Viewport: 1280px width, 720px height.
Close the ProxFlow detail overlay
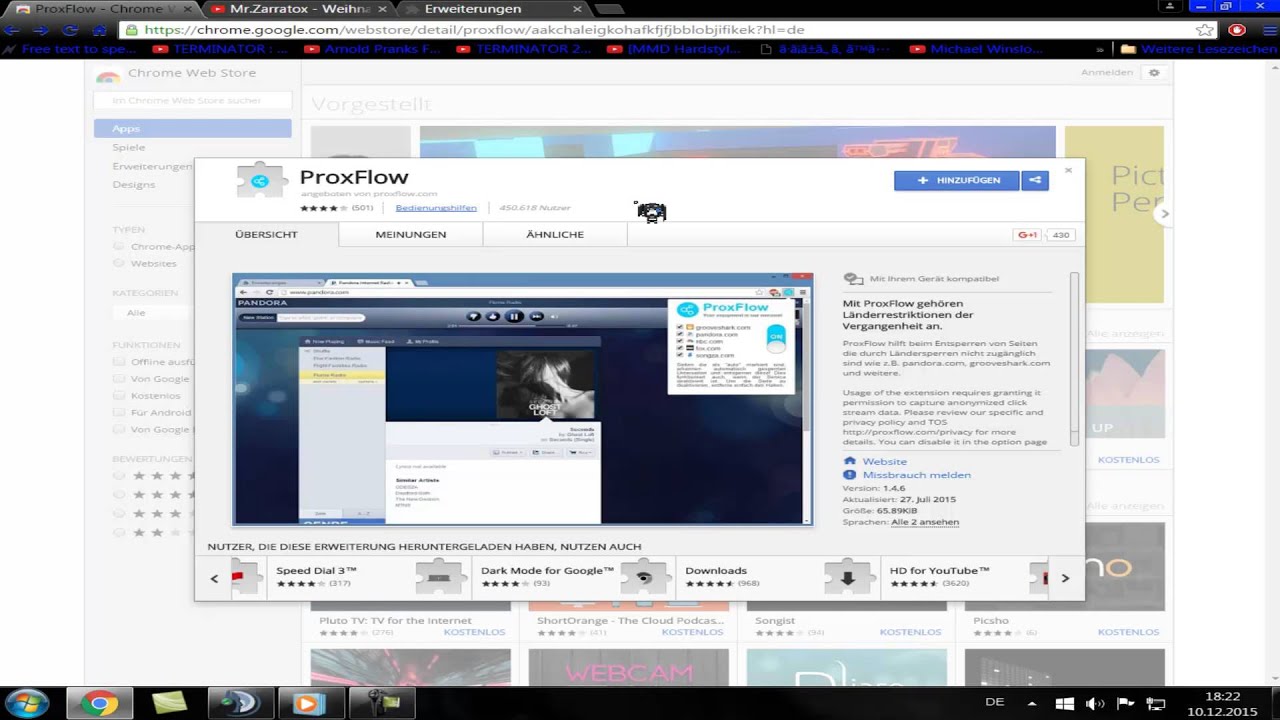[1068, 170]
